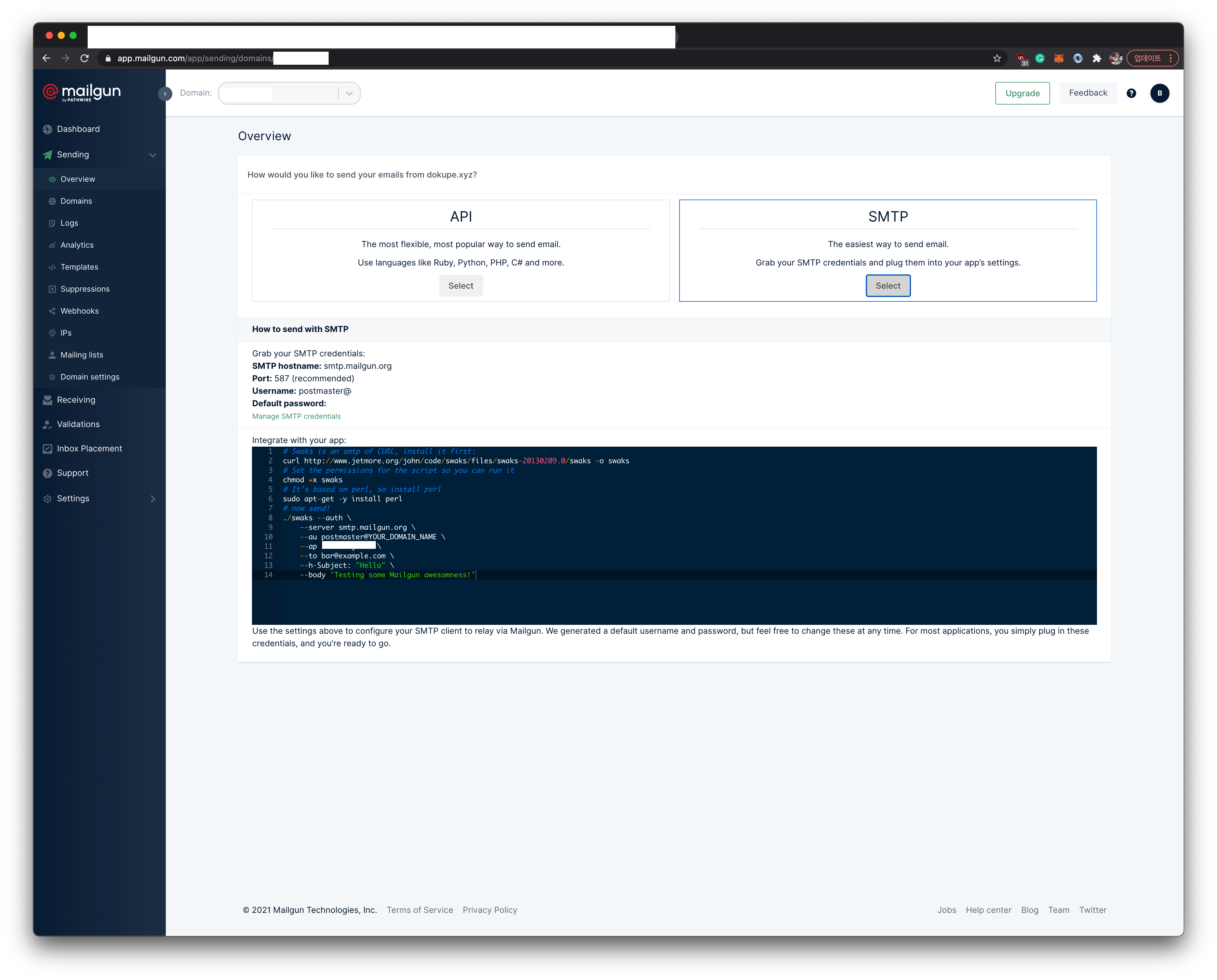Select the API sending method
Viewport: 1217px width, 980px height.
tap(461, 286)
